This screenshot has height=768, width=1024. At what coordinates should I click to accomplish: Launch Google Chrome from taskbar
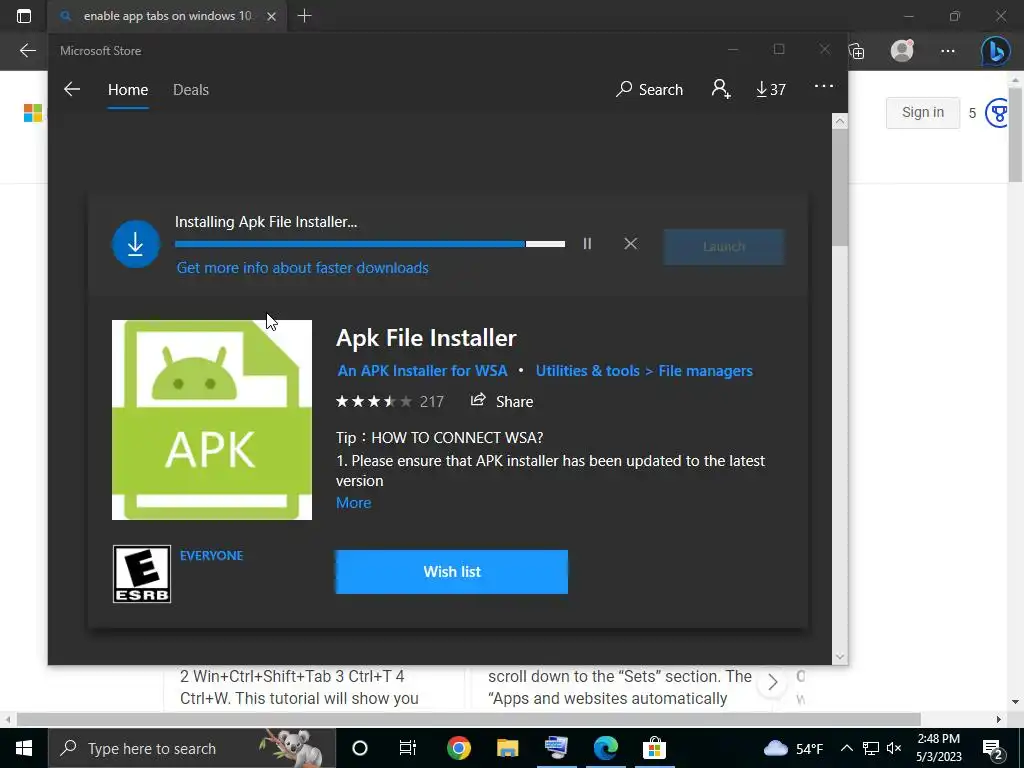[458, 748]
